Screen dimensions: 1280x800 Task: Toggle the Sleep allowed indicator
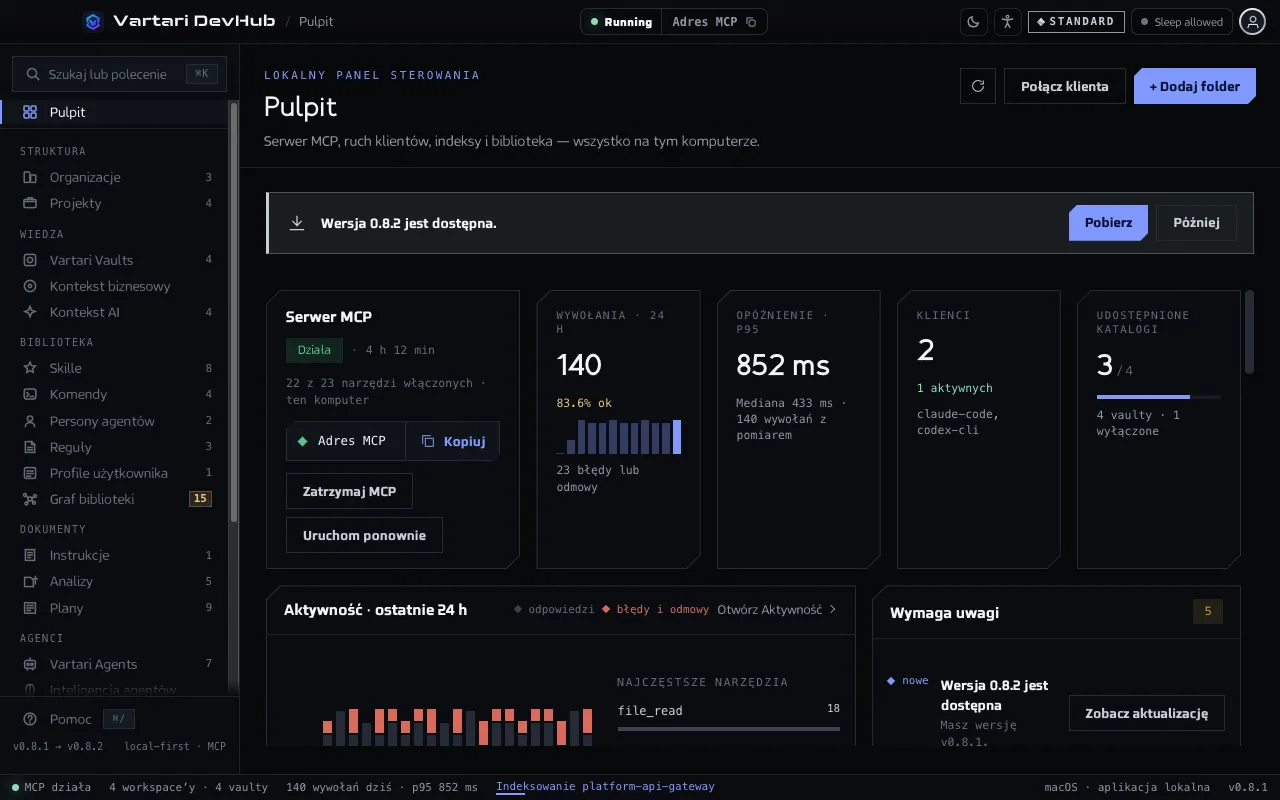tap(1181, 21)
